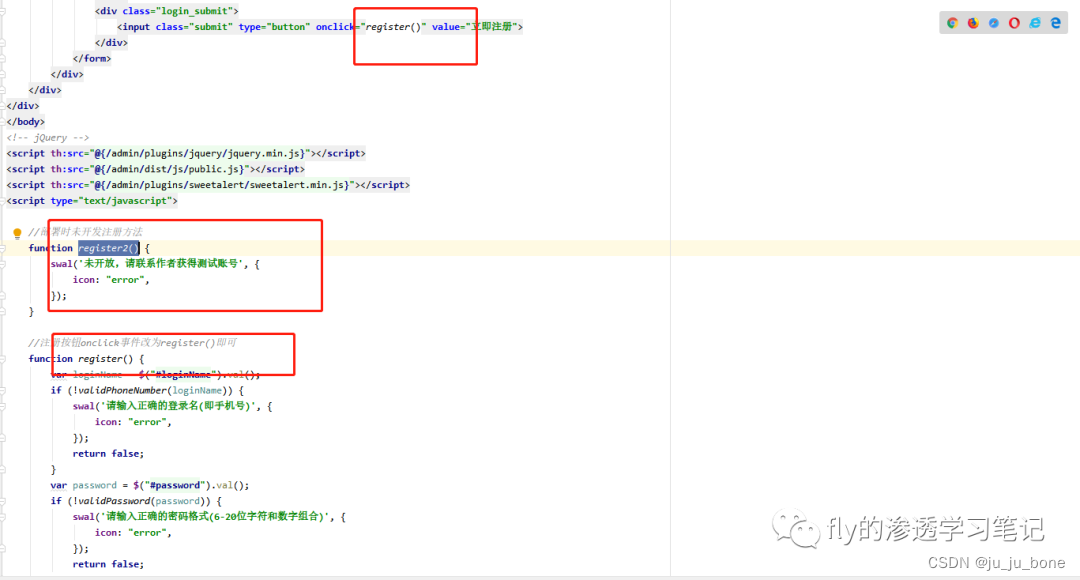
Task: Fold the swal '请输入正确的登录名' call block
Action: click(3, 406)
